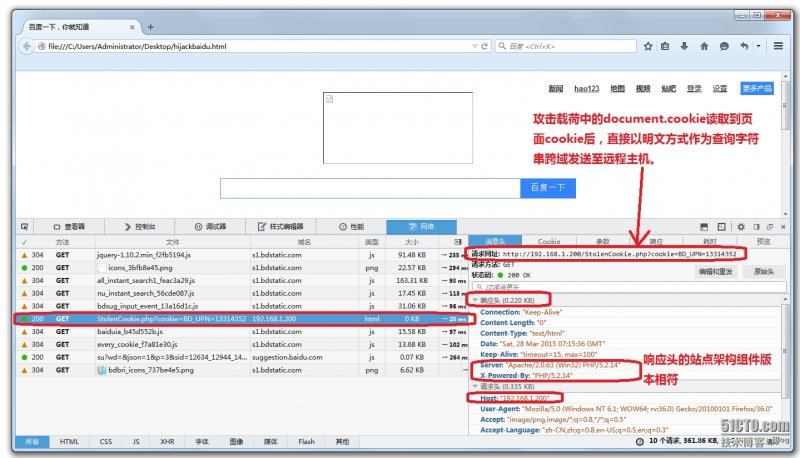Go to the Home page icon
800x458 pixels.
(x=704, y=46)
